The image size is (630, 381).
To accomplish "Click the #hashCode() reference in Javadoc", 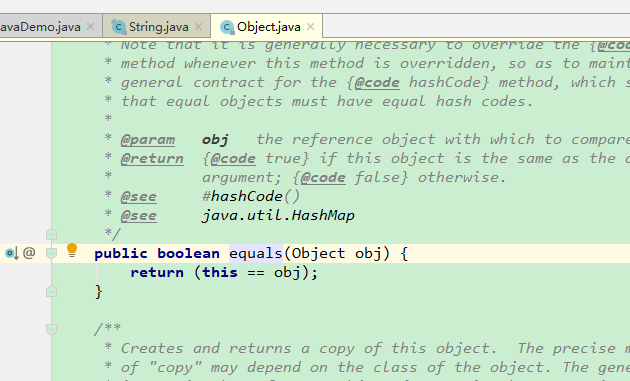I will point(251,196).
